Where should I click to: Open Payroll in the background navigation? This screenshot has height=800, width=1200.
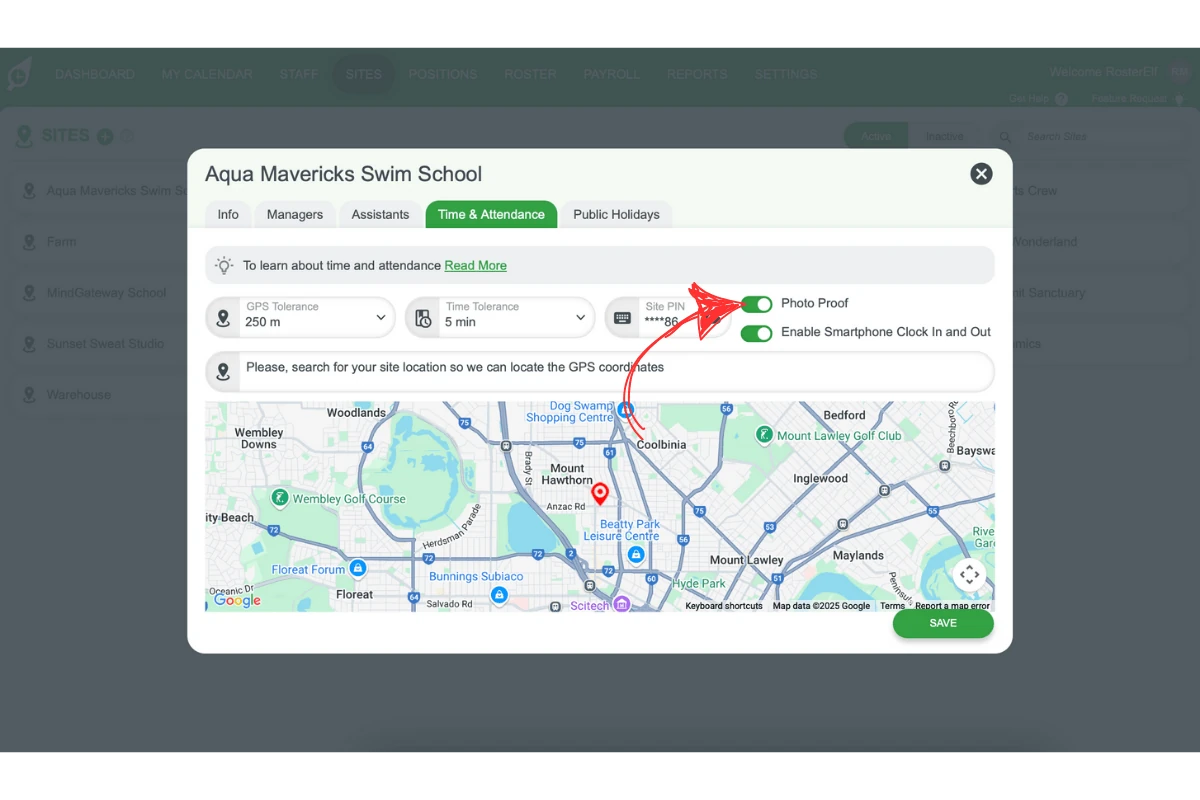pyautogui.click(x=612, y=74)
